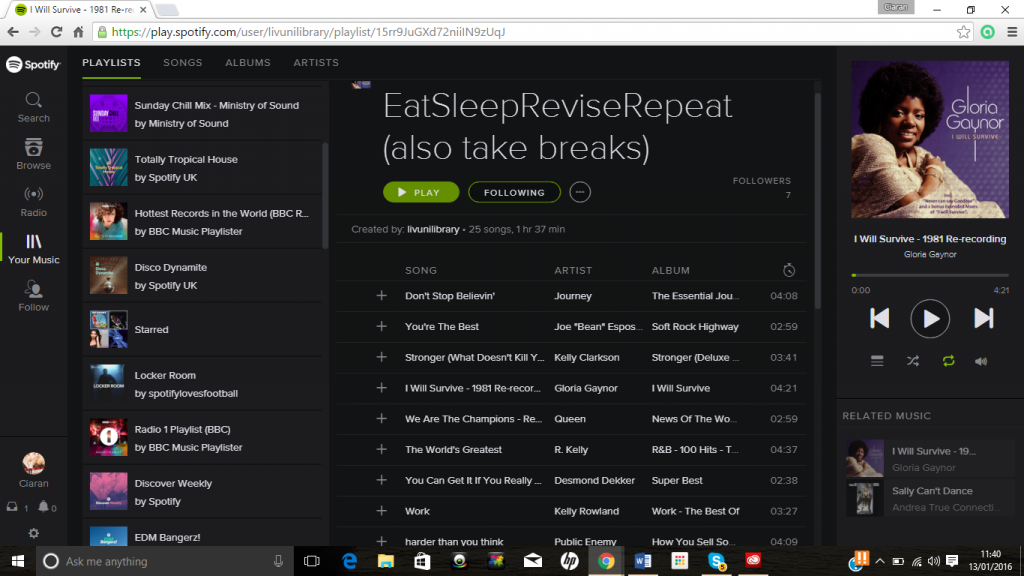Open Totally Tropical House playlist
The image size is (1024, 576).
coord(202,168)
